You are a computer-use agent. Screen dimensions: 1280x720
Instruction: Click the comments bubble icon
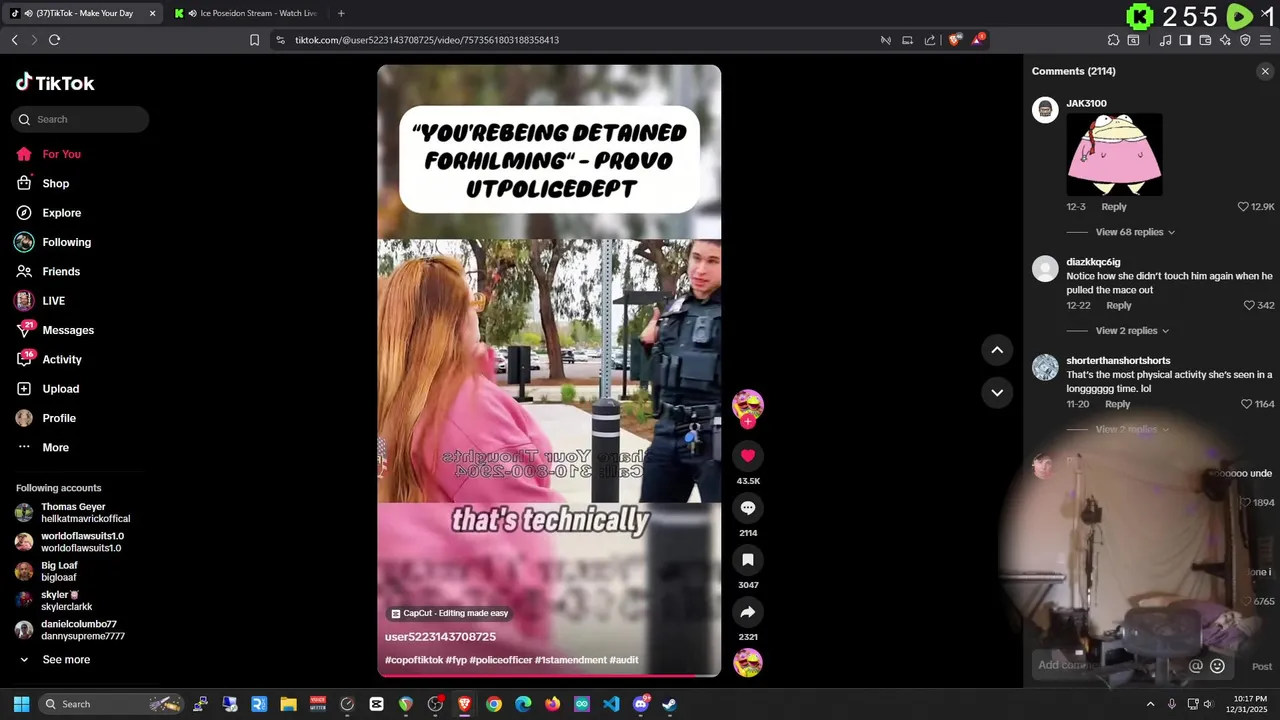pos(748,508)
